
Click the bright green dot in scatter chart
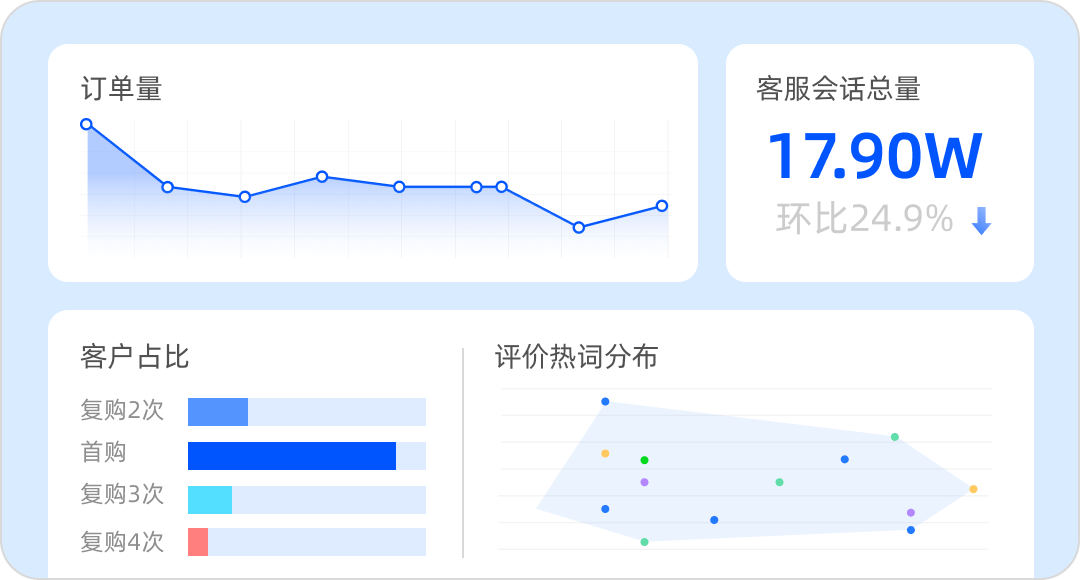point(645,460)
